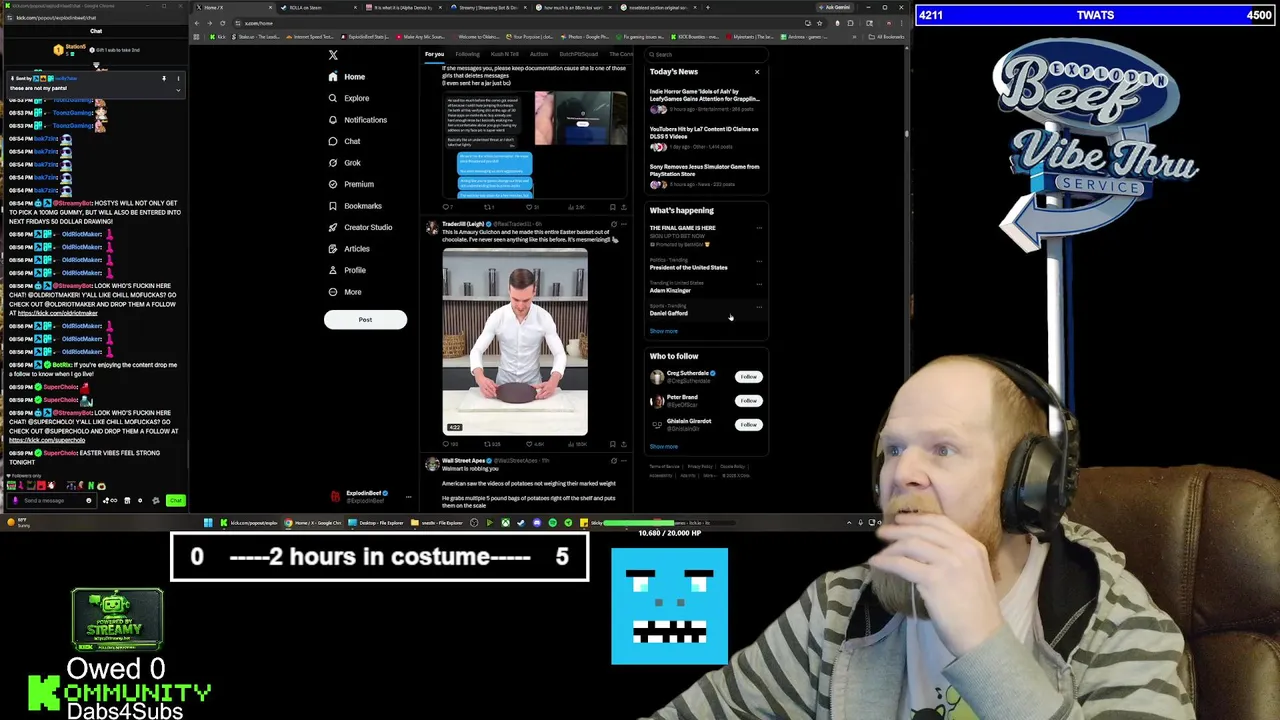The width and height of the screenshot is (1280, 720).
Task: Open Discord from the taskbar
Action: (537, 522)
